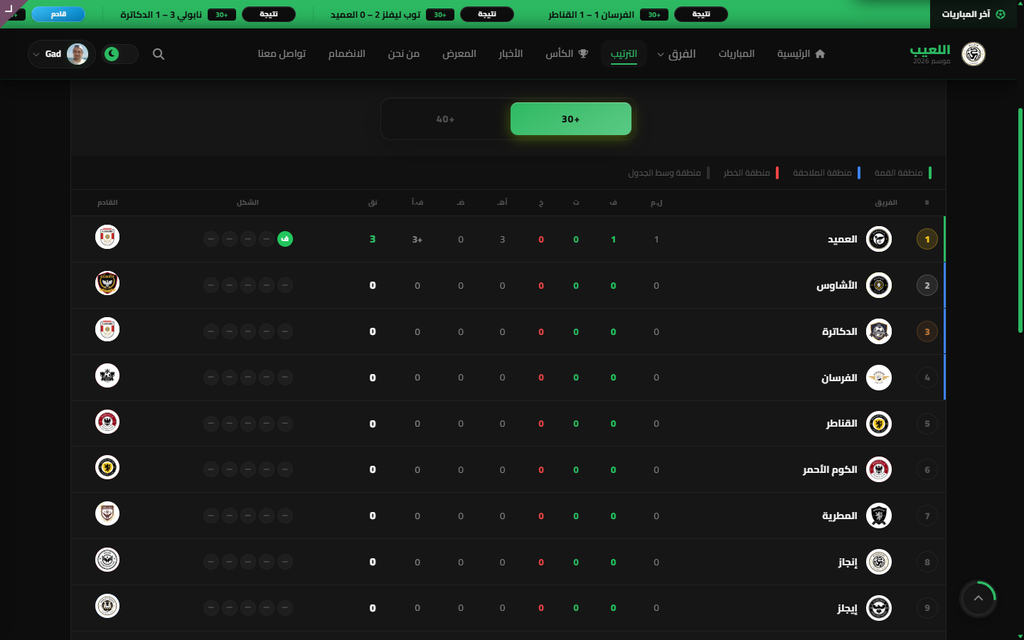Click the القادم column header
This screenshot has height=640, width=1024.
pos(107,202)
